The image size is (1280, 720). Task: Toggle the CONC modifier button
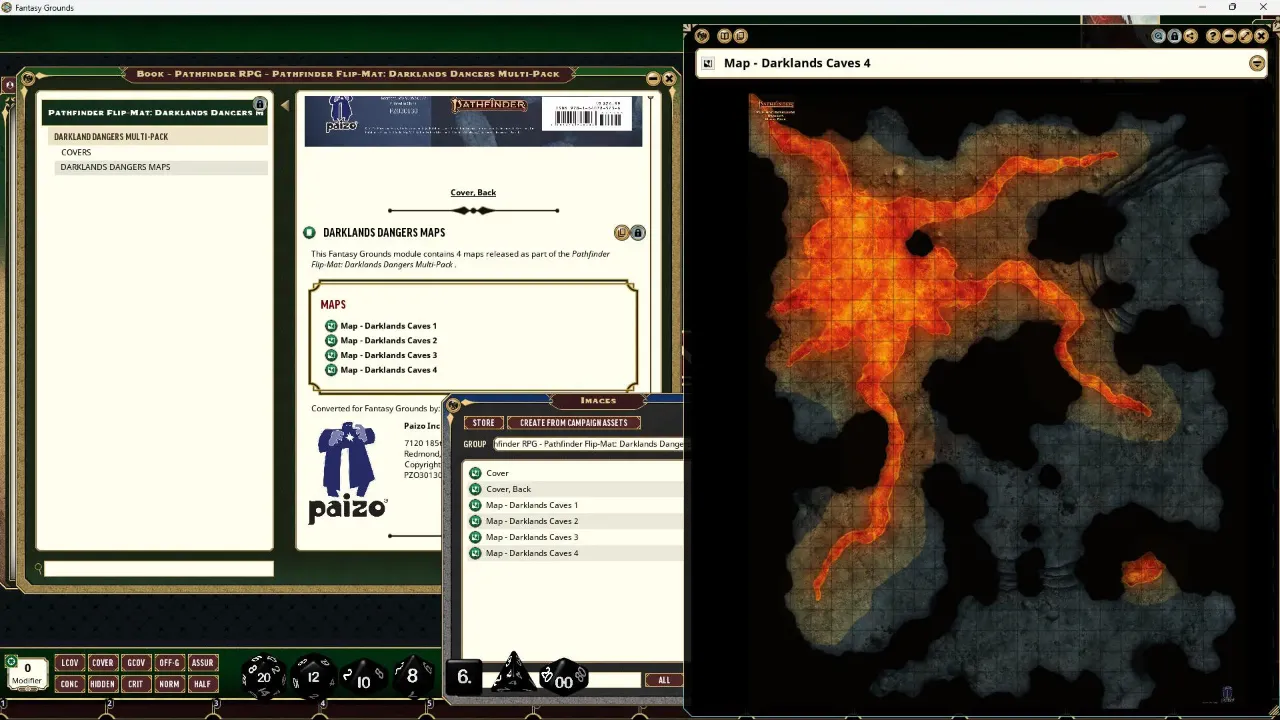(x=69, y=684)
